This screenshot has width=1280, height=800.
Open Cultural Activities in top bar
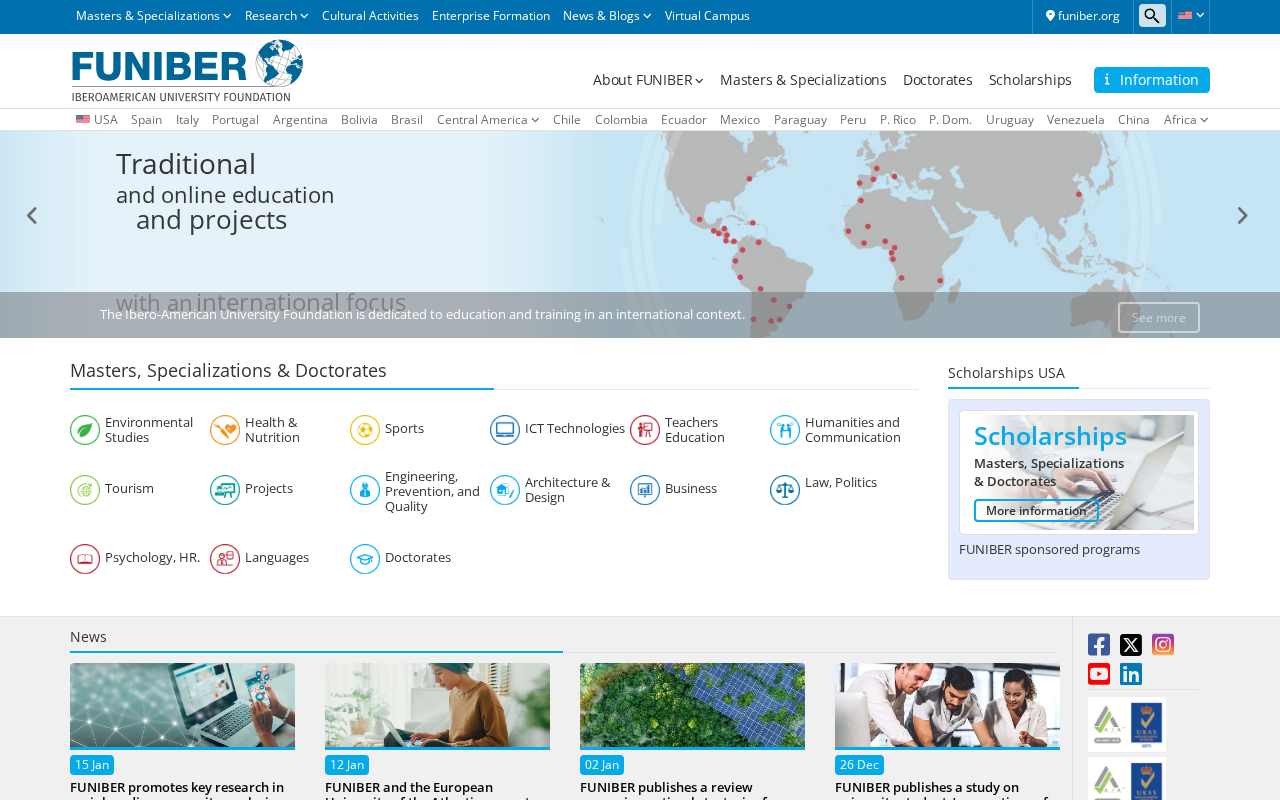click(370, 16)
